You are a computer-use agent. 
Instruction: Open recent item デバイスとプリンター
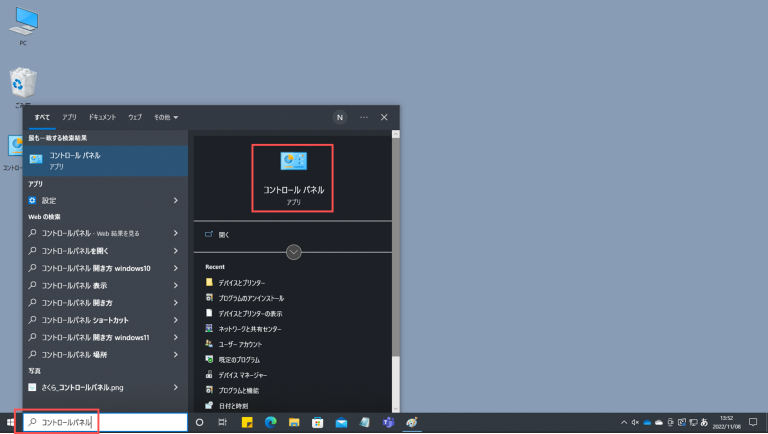point(235,283)
